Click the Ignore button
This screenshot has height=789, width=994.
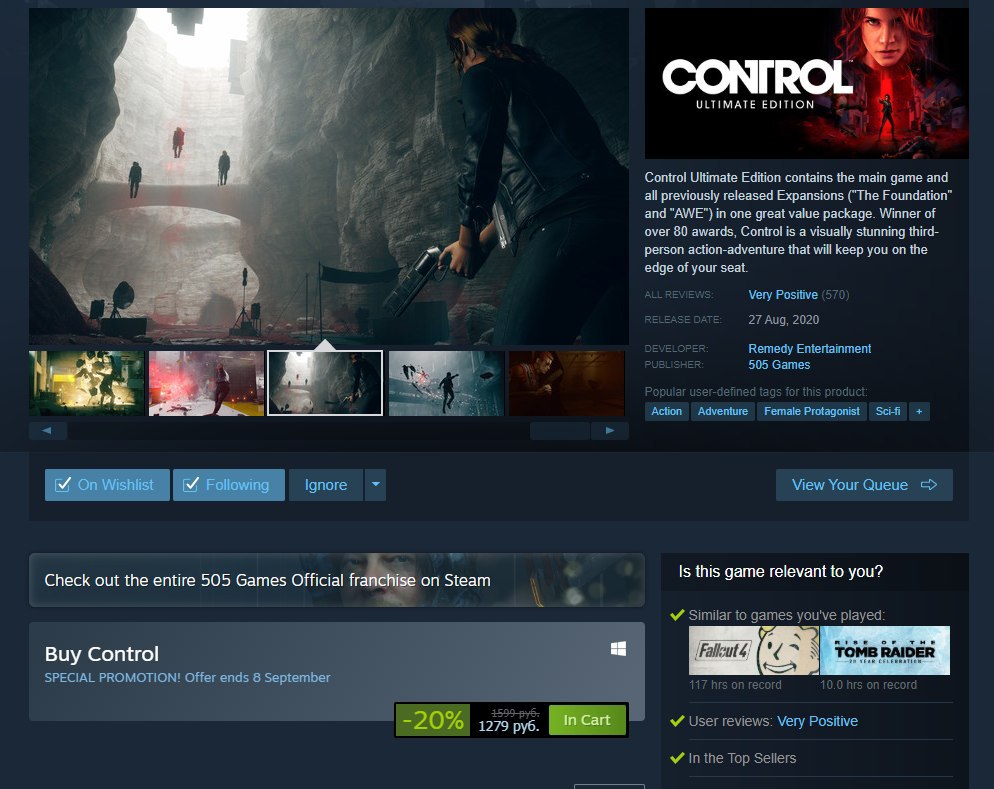pos(326,485)
